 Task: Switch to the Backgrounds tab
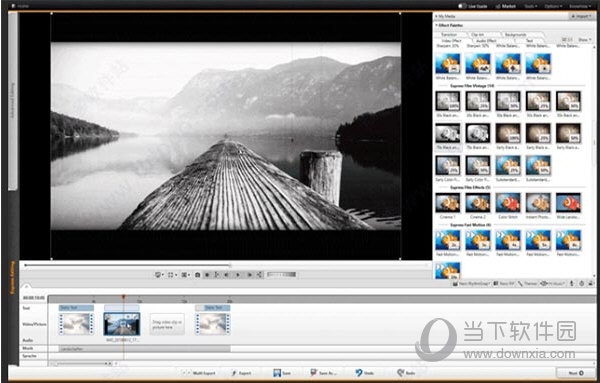pos(515,34)
